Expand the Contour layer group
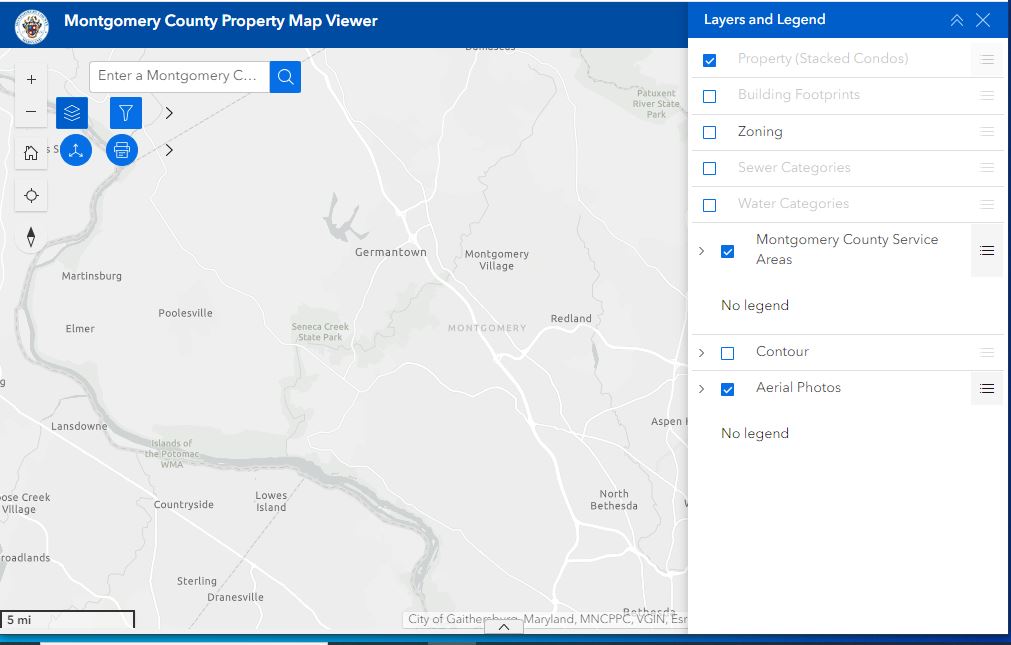1011x645 pixels. click(x=701, y=353)
